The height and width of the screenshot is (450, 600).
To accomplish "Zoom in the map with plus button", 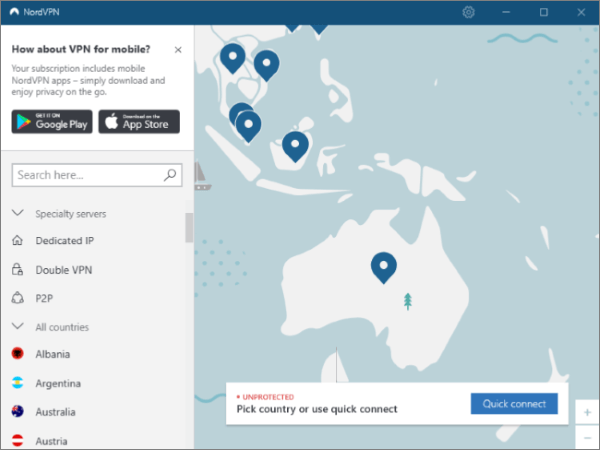I will click(587, 412).
